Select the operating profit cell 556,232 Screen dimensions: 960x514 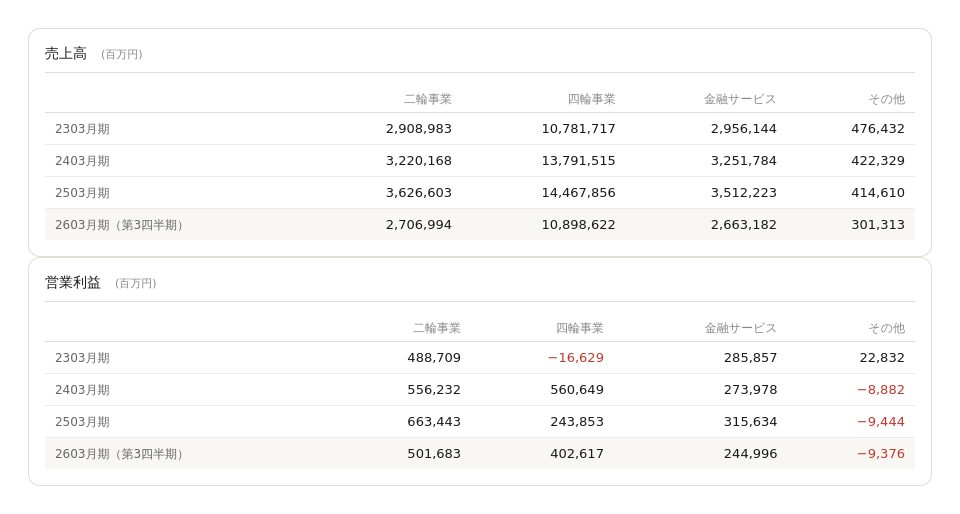[x=433, y=390]
